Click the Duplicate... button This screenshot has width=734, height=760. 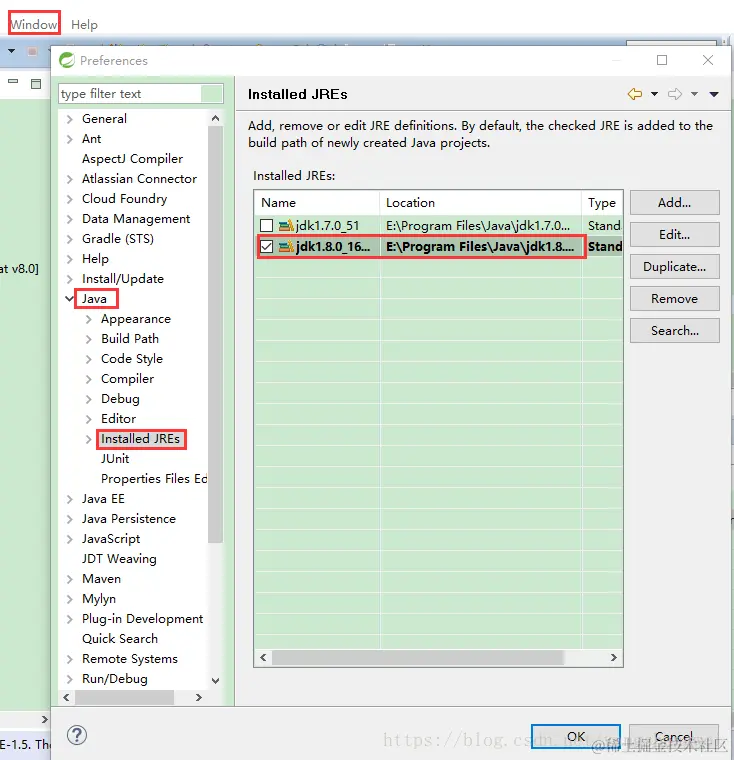pos(674,267)
